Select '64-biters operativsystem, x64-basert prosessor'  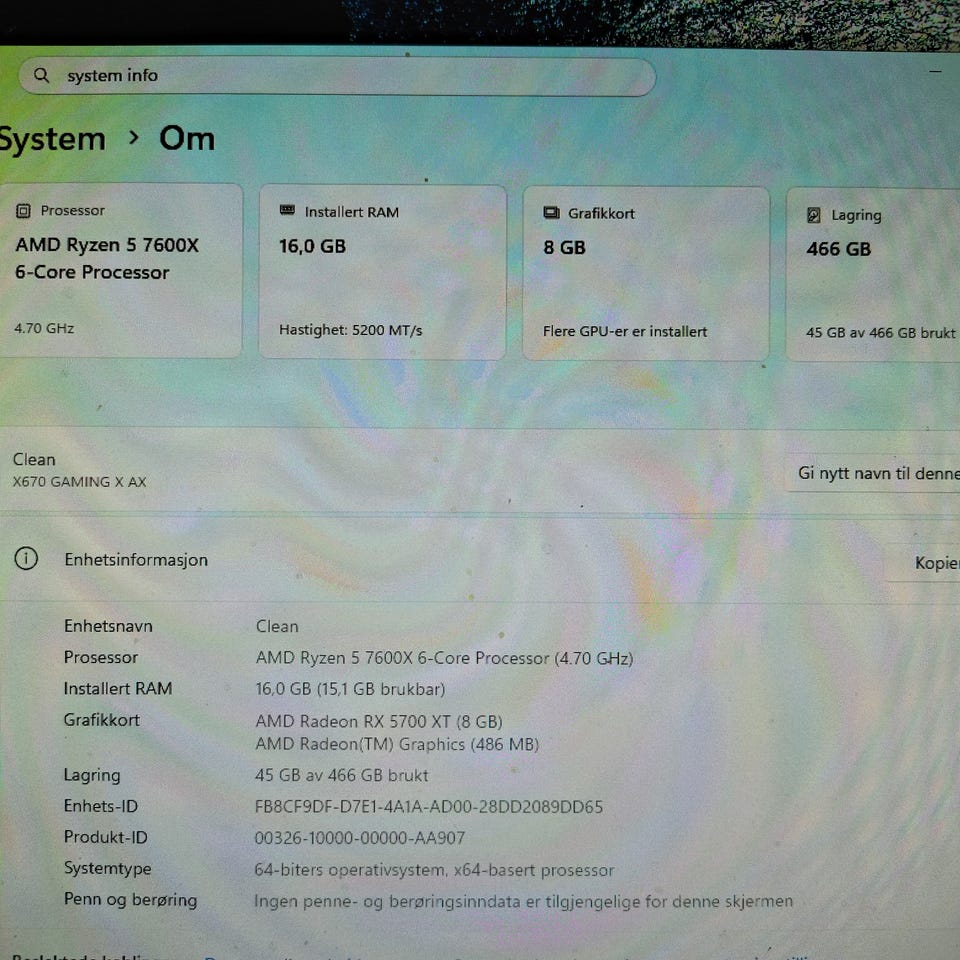pyautogui.click(x=434, y=870)
